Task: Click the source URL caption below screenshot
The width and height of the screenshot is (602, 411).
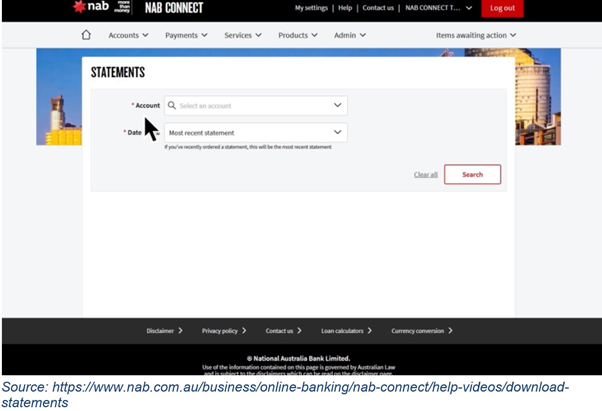Action: coord(285,394)
